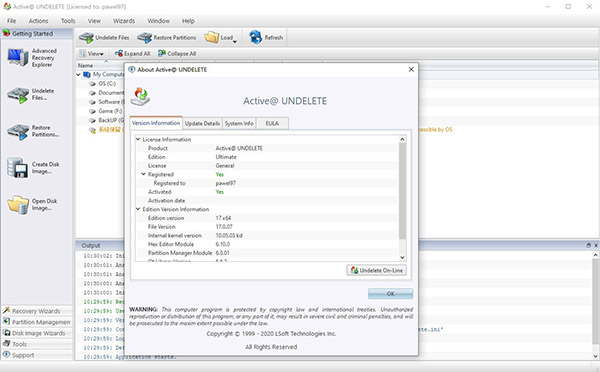Collapse the License Information section
Screen dimensions: 600x372
138,139
